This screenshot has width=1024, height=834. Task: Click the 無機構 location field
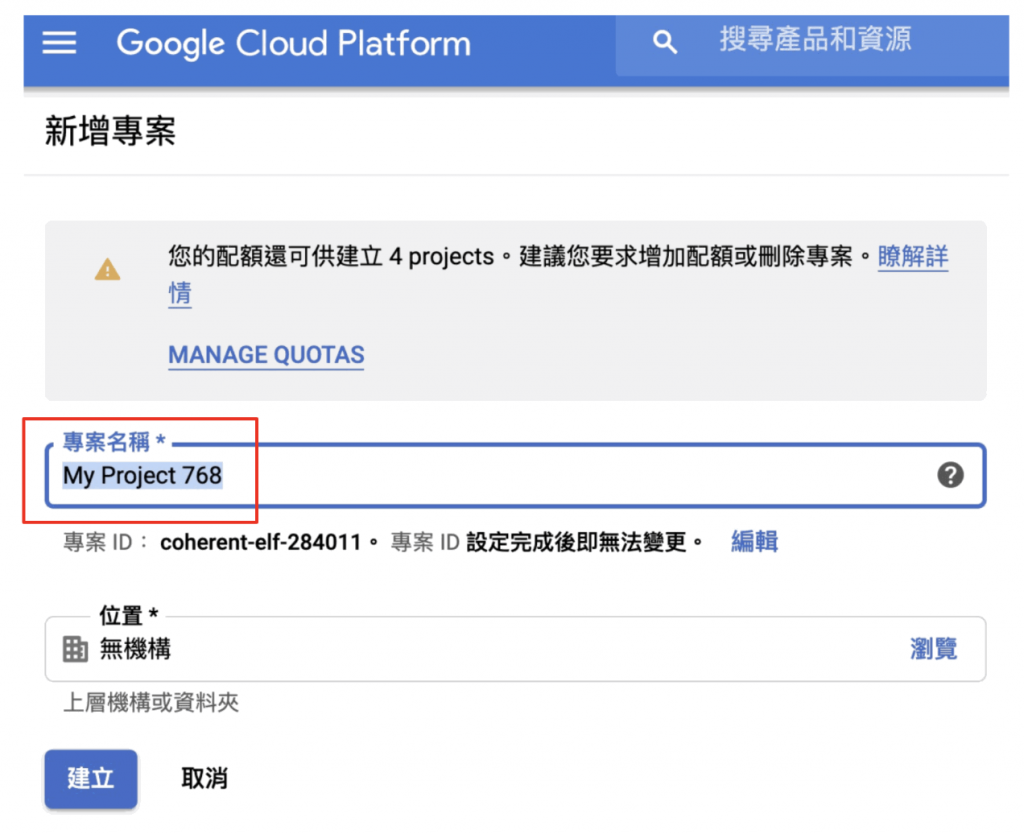click(x=515, y=649)
